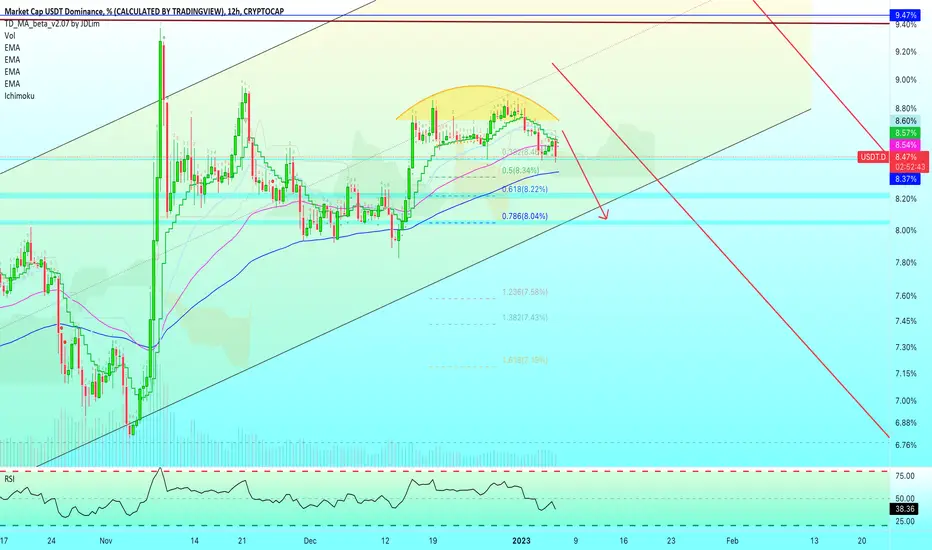The image size is (932, 550).
Task: Click the 1.618 Fibonacci extension label
Action: pos(524,360)
